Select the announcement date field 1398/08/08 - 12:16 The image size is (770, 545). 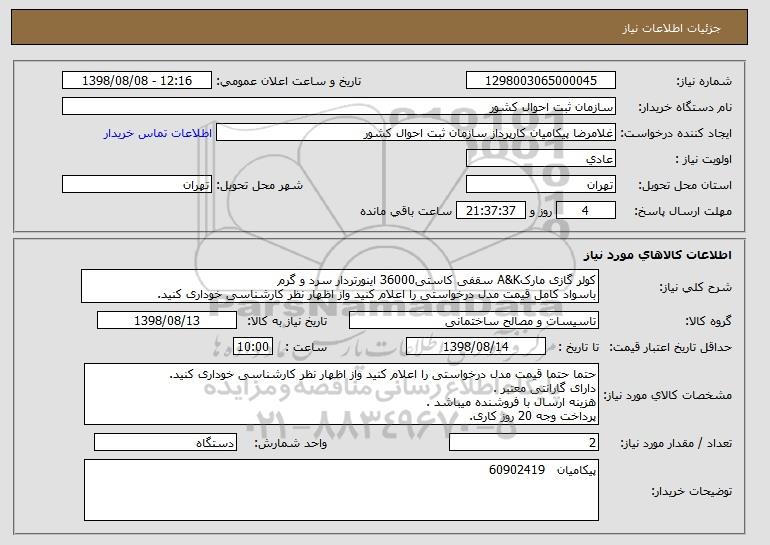pyautogui.click(x=137, y=81)
